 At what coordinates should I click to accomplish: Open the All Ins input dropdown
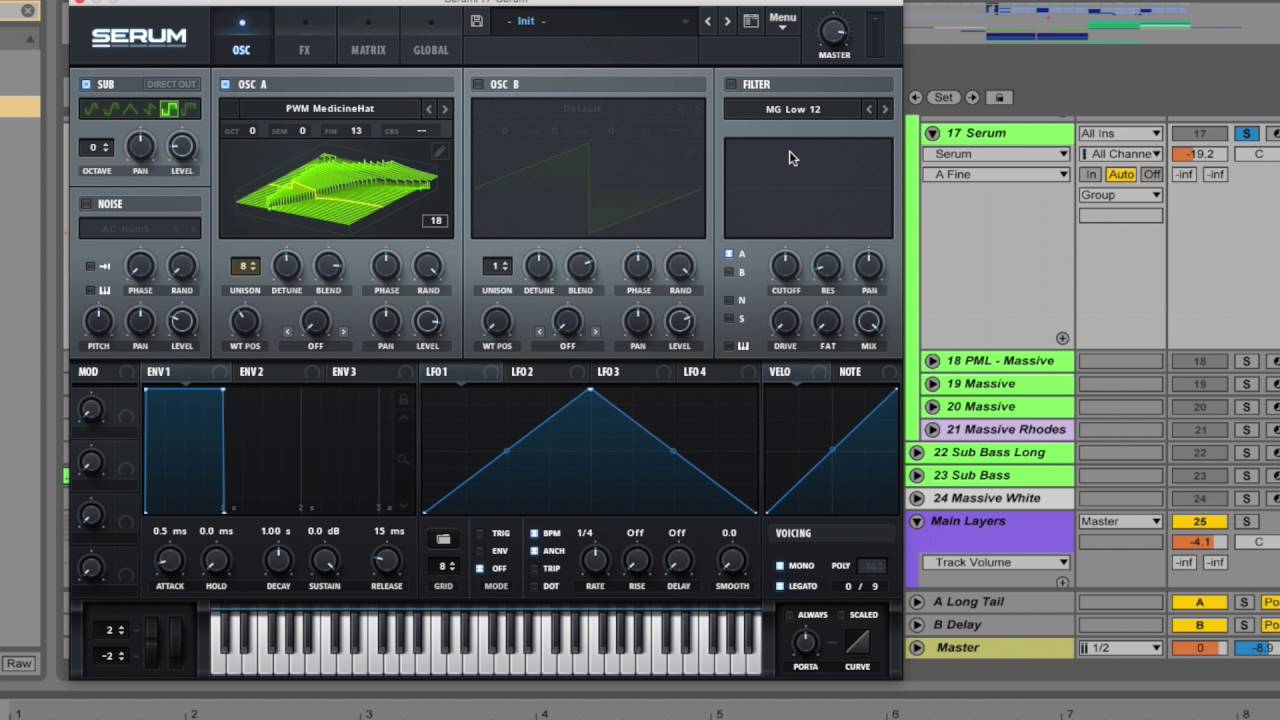pyautogui.click(x=1121, y=133)
